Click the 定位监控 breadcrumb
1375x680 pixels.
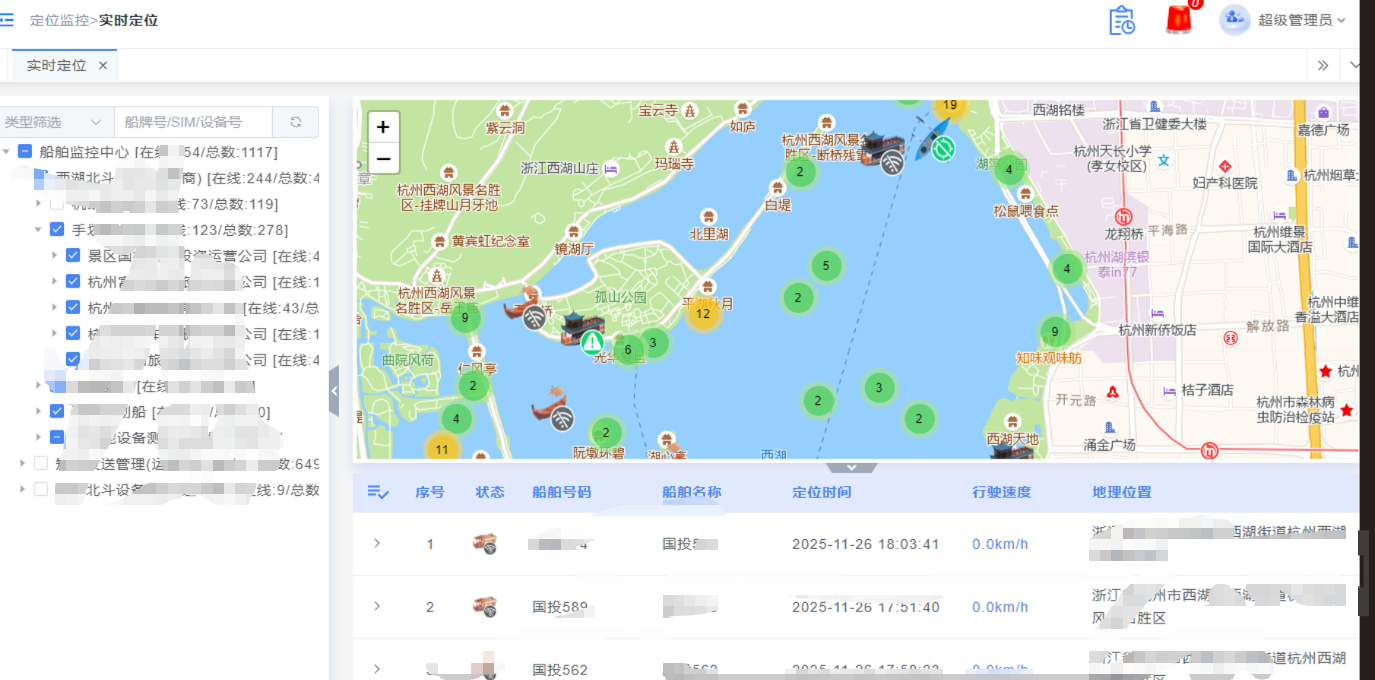59,20
